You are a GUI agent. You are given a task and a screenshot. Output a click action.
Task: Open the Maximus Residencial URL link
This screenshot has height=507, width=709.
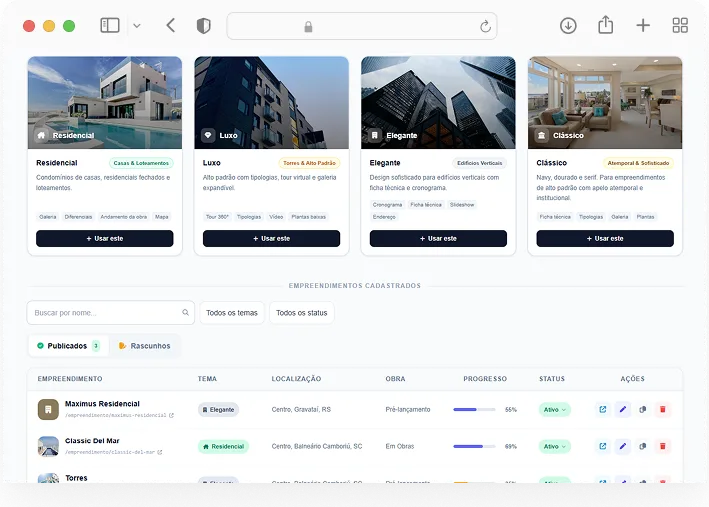click(x=119, y=415)
